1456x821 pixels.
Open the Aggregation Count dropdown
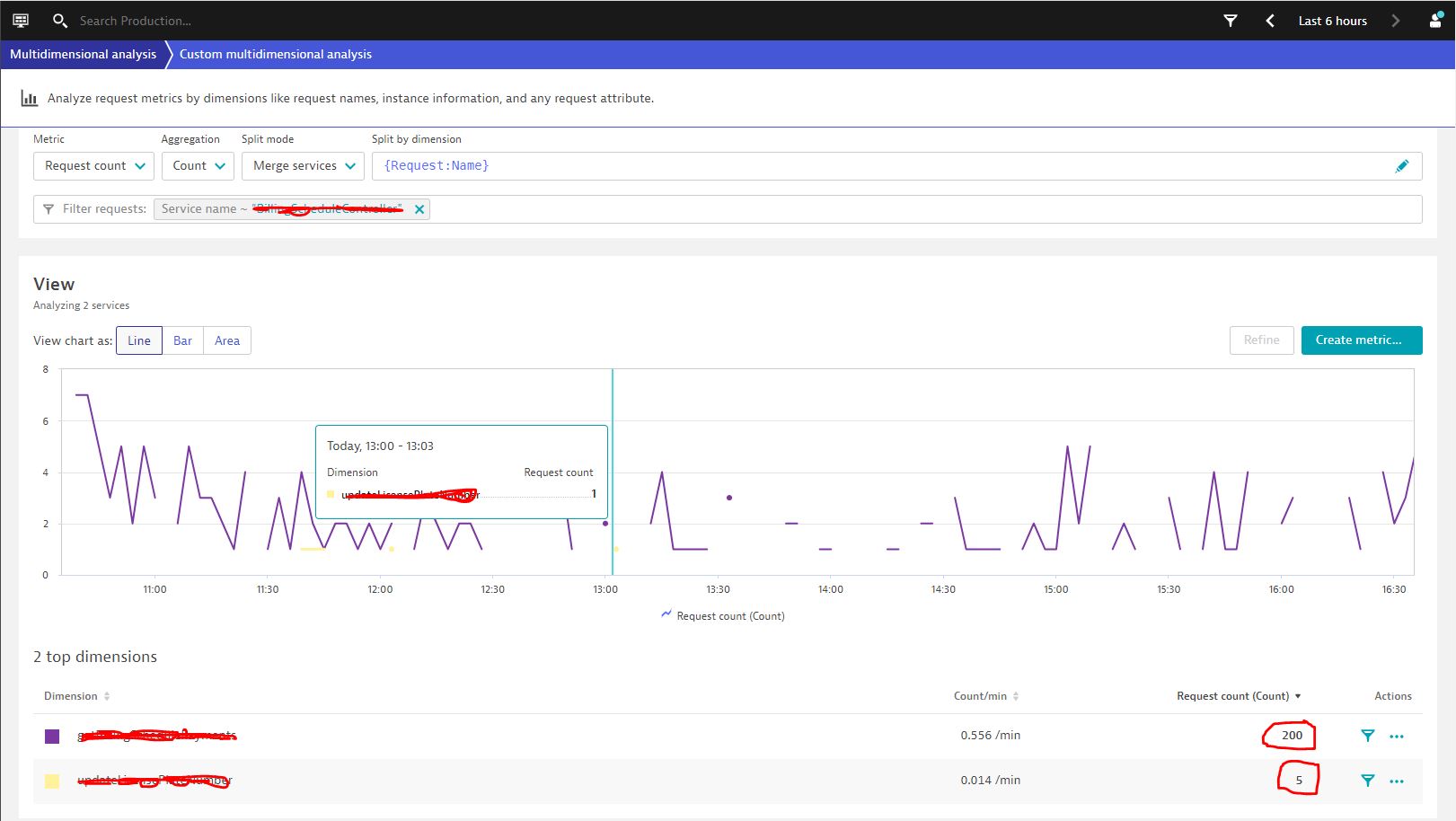(x=198, y=166)
